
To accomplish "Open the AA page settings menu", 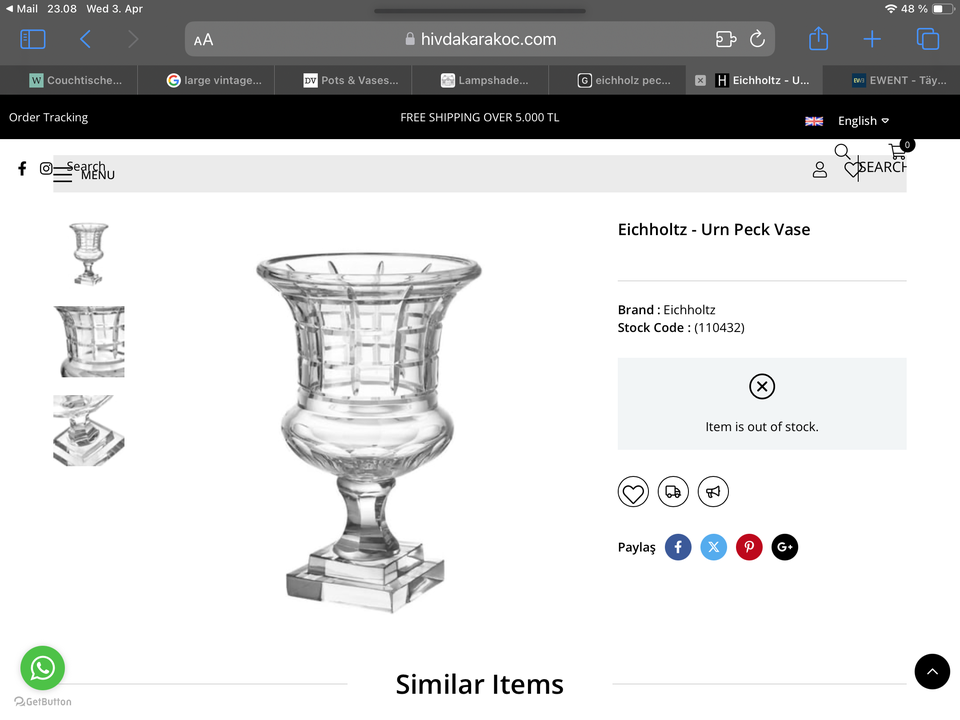I will click(x=204, y=40).
